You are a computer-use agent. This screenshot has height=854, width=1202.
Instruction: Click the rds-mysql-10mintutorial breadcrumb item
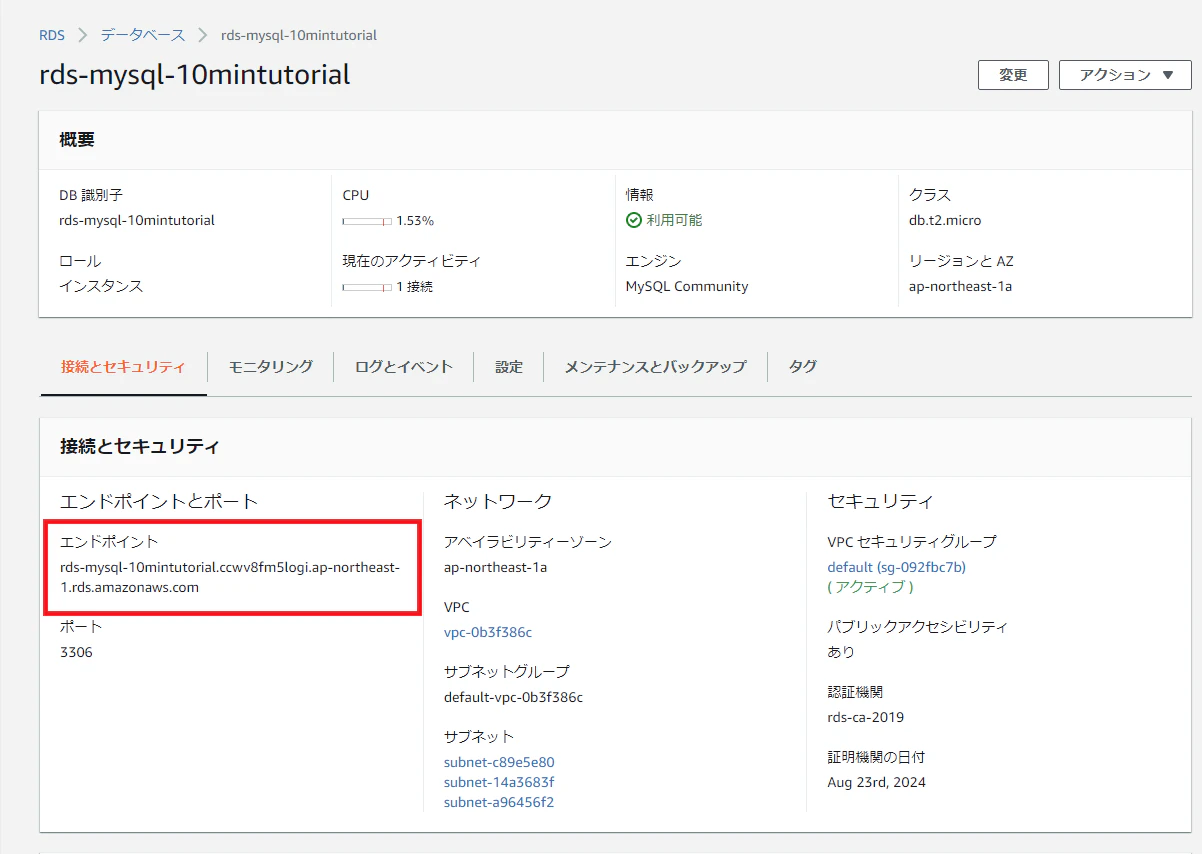pos(299,35)
